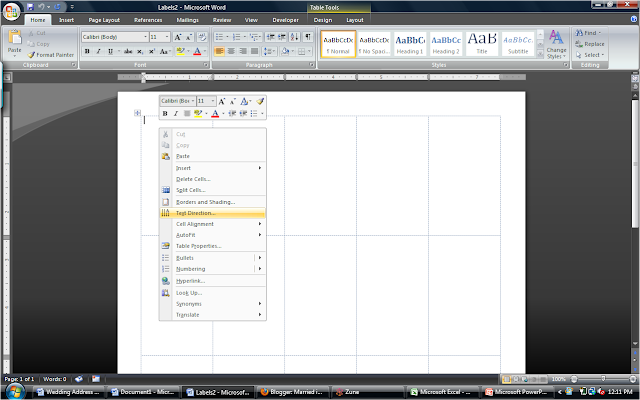Save the document from Quick Access toolbar
This screenshot has width=640, height=400.
30,7
